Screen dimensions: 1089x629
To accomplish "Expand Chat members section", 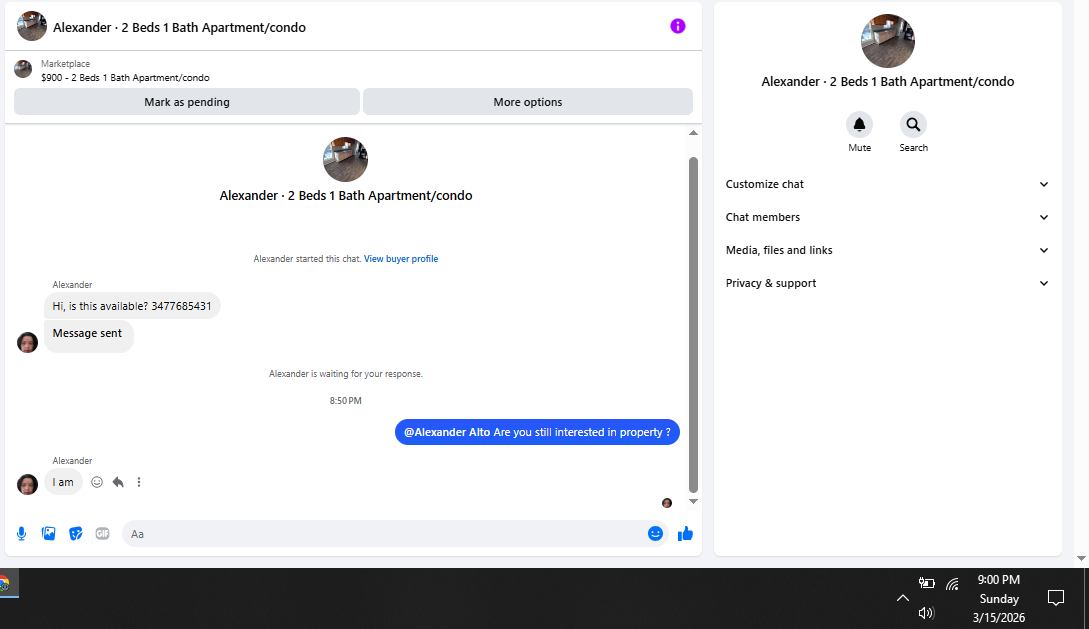I will coord(887,217).
